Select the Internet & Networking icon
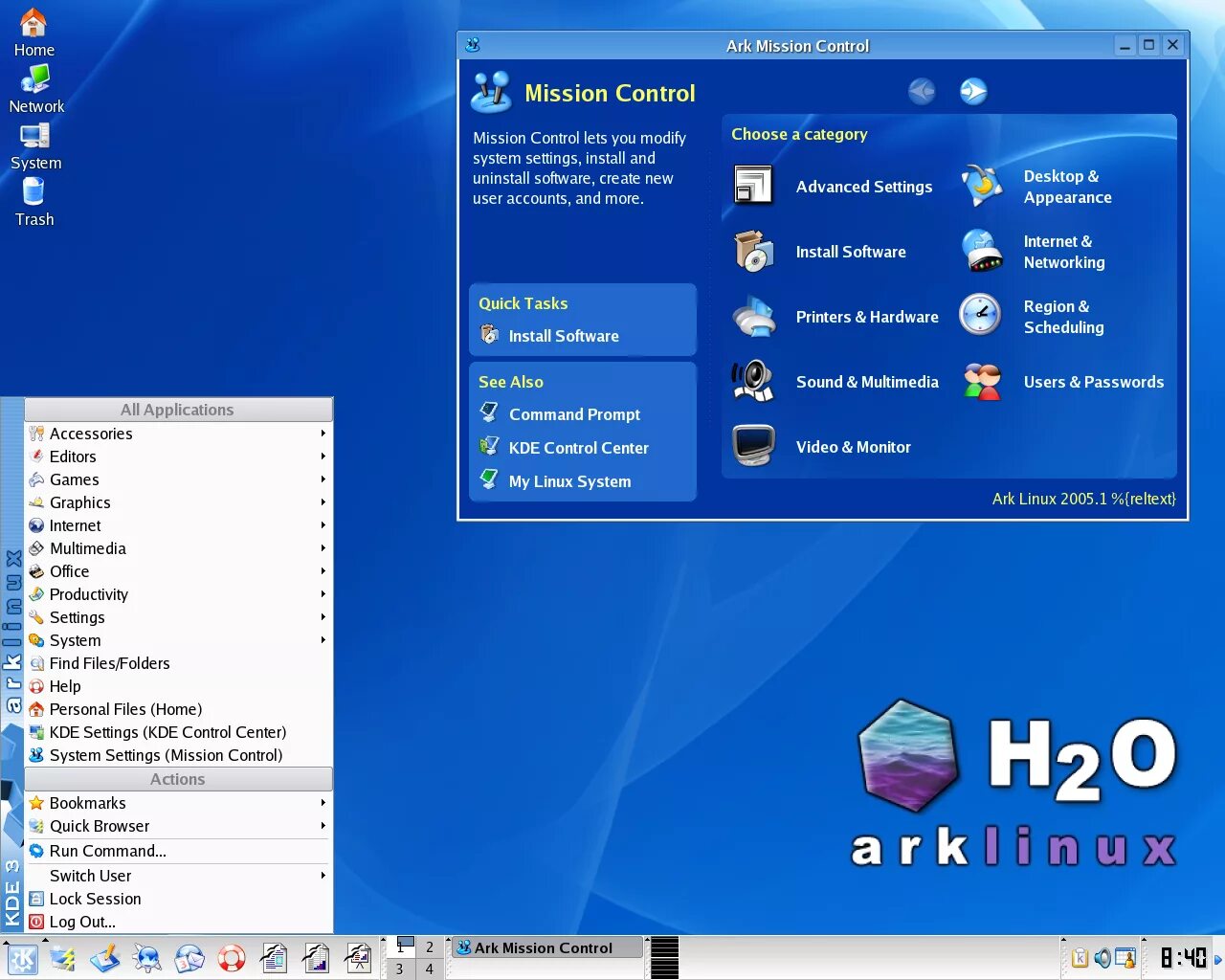Screen dimensions: 1225x980 coord(981,251)
